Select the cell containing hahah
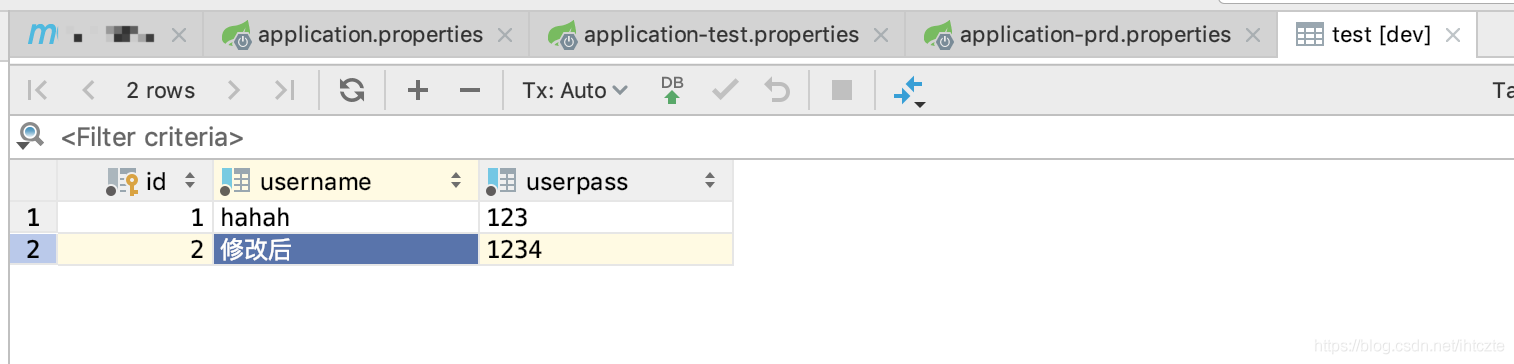The image size is (1514, 364). 346,217
